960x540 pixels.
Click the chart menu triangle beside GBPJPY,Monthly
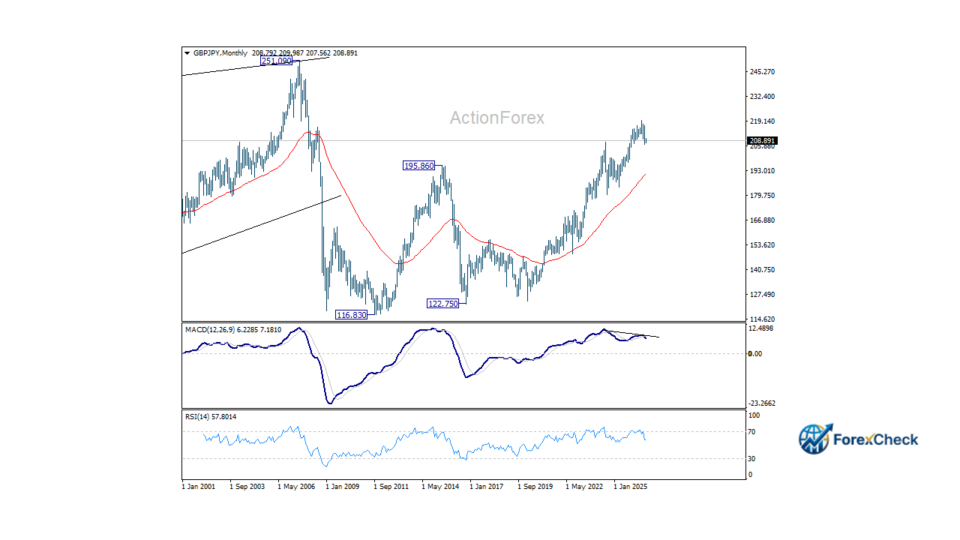pos(187,53)
